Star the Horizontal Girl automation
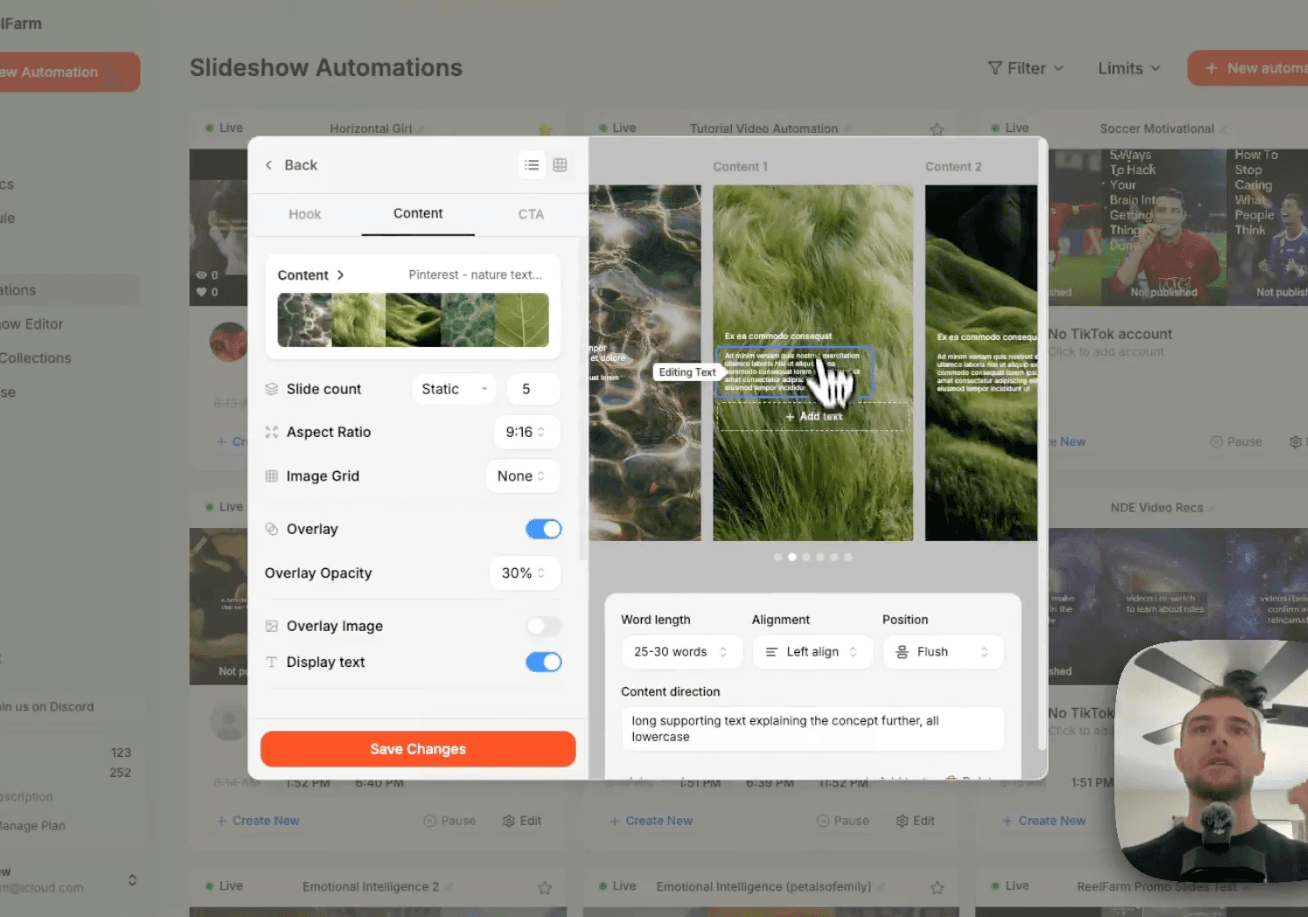Image resolution: width=1308 pixels, height=917 pixels. (544, 129)
